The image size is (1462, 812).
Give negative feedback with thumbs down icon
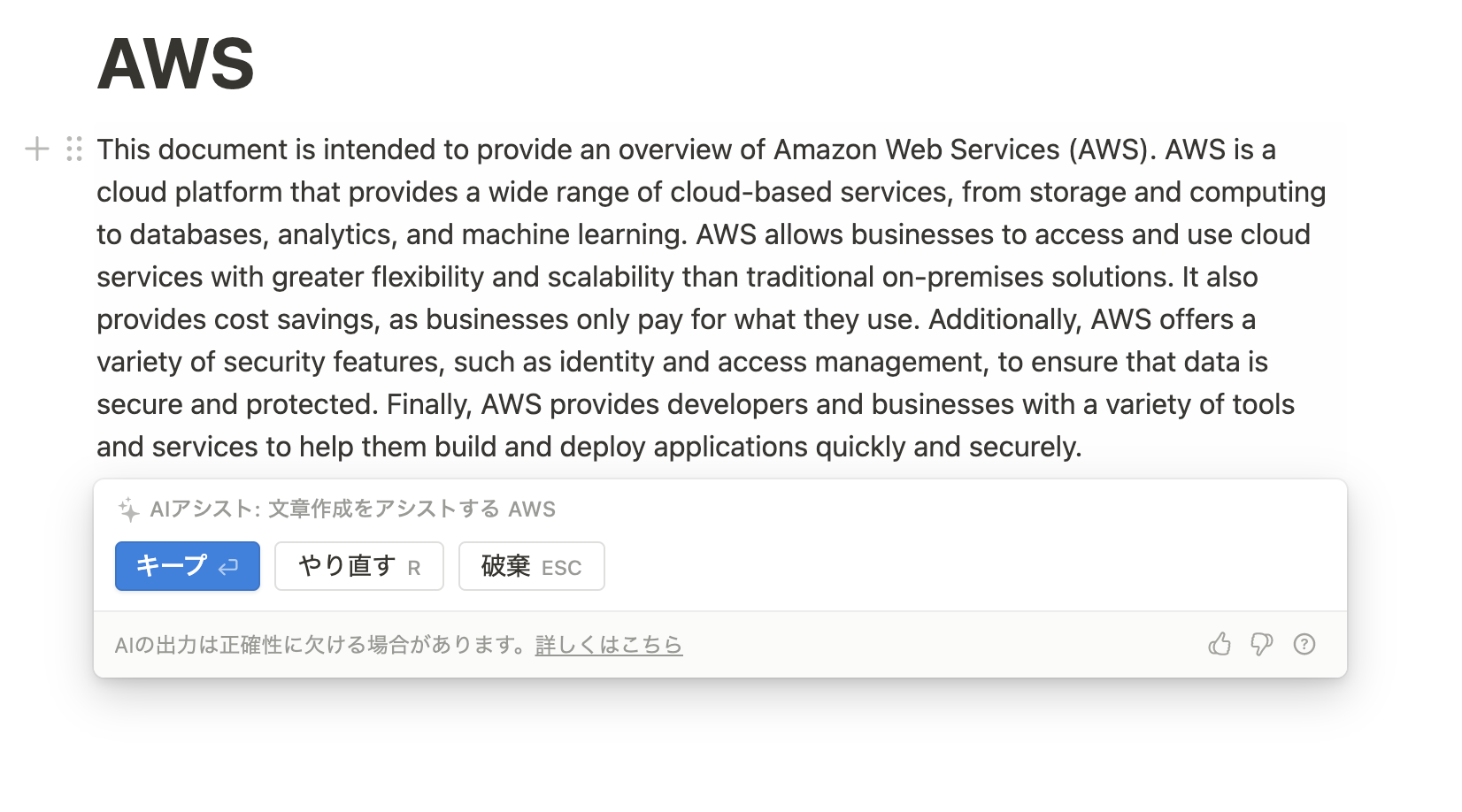[x=1262, y=644]
